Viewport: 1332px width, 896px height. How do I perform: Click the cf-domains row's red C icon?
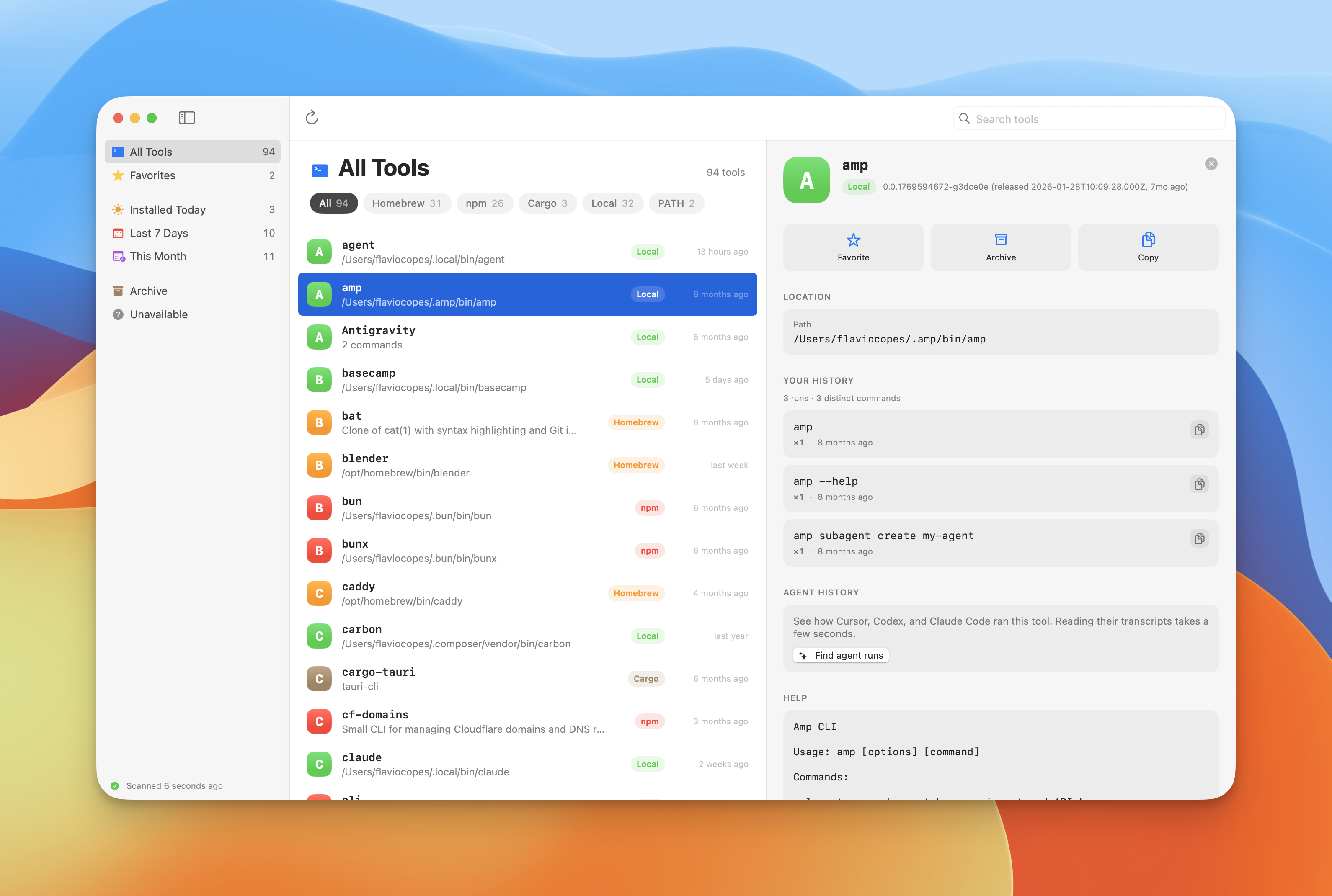point(319,722)
